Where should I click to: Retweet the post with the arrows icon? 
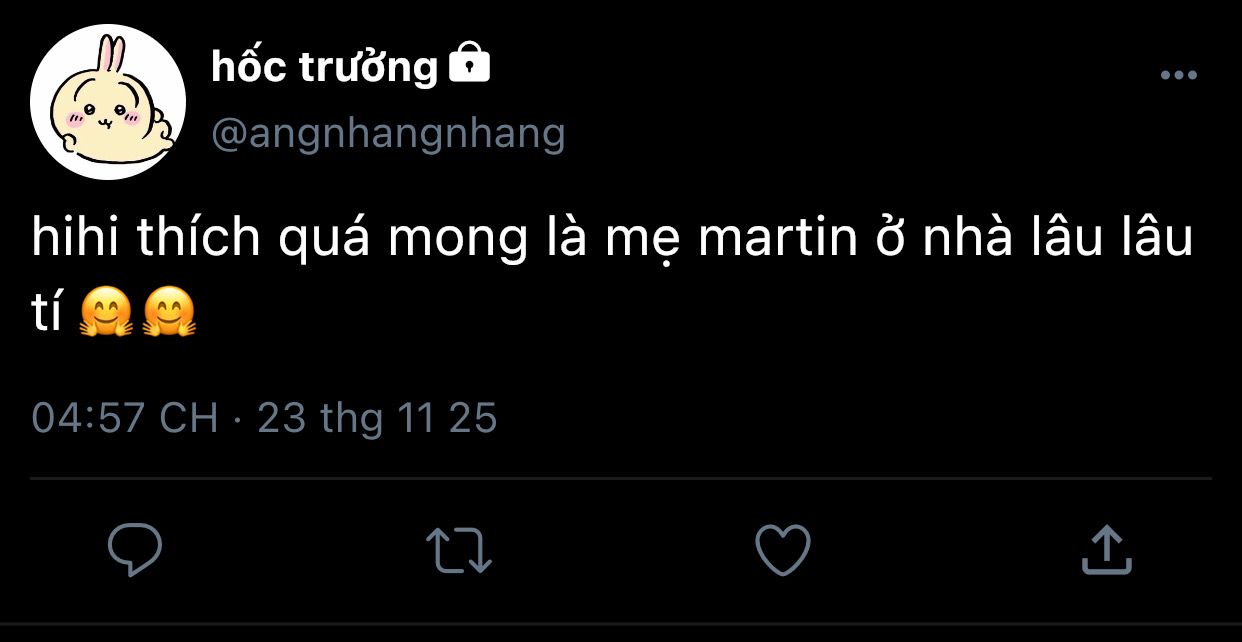458,551
